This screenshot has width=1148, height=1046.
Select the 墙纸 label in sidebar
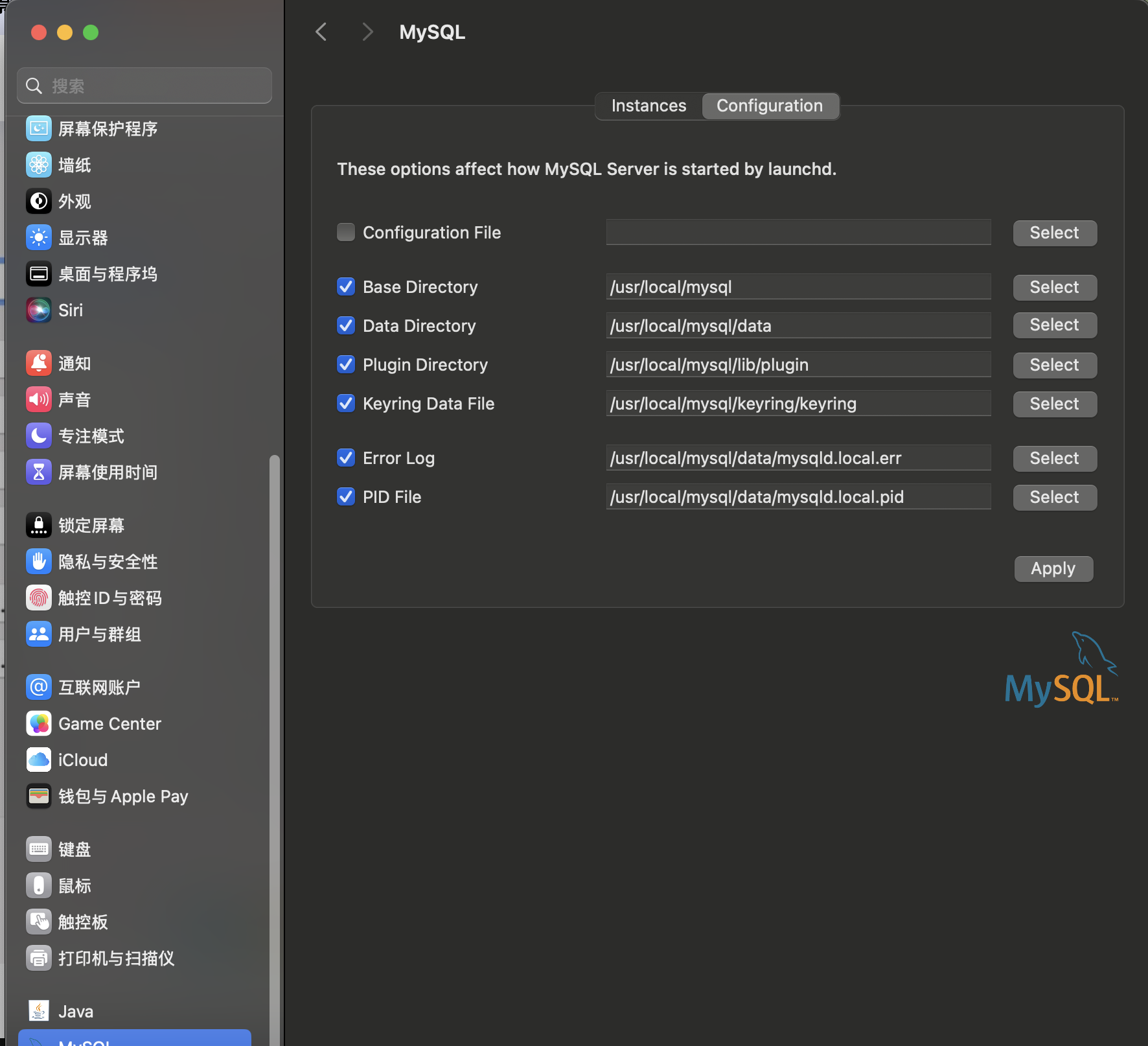75,165
